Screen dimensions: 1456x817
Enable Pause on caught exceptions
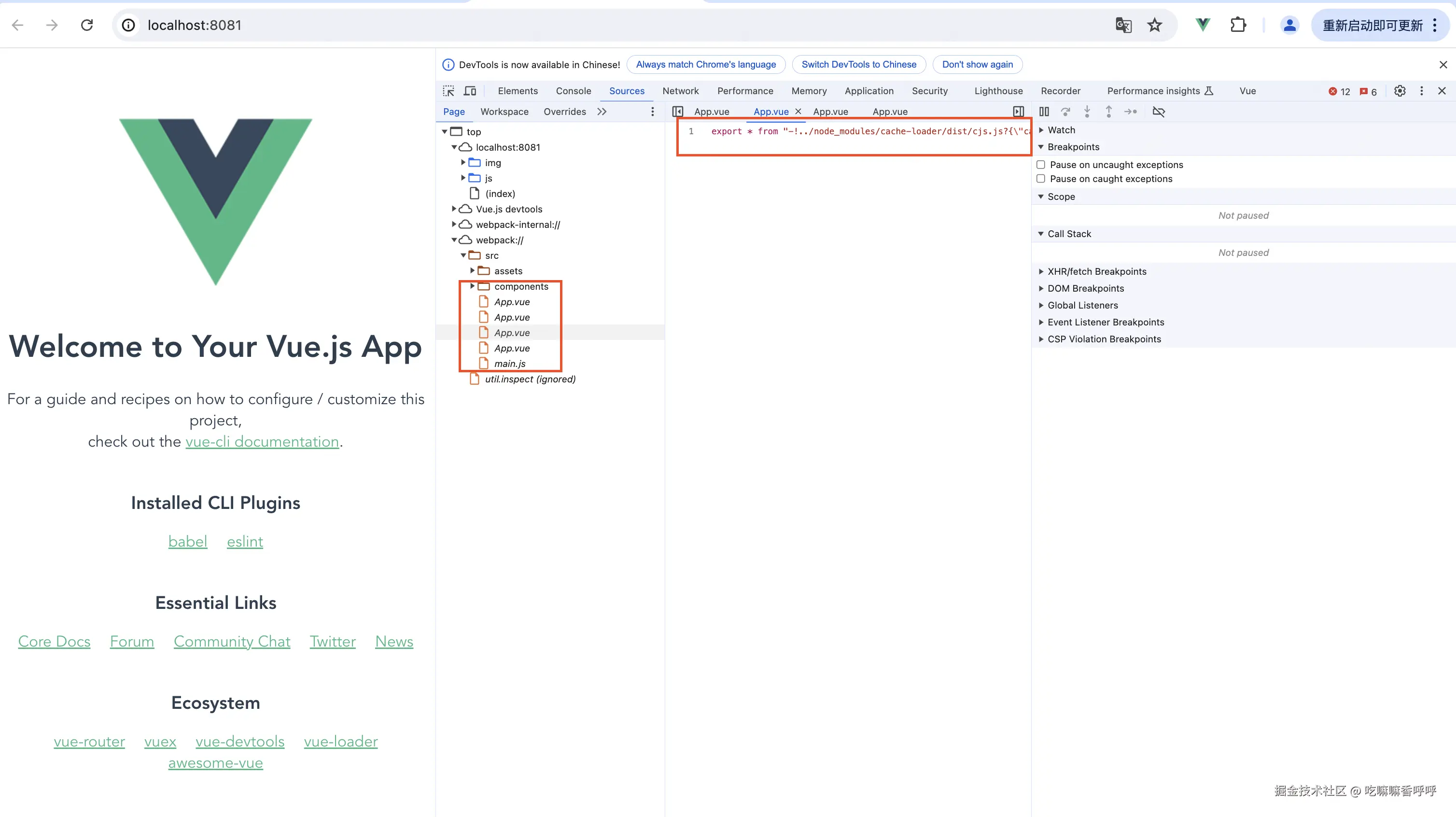pos(1040,179)
